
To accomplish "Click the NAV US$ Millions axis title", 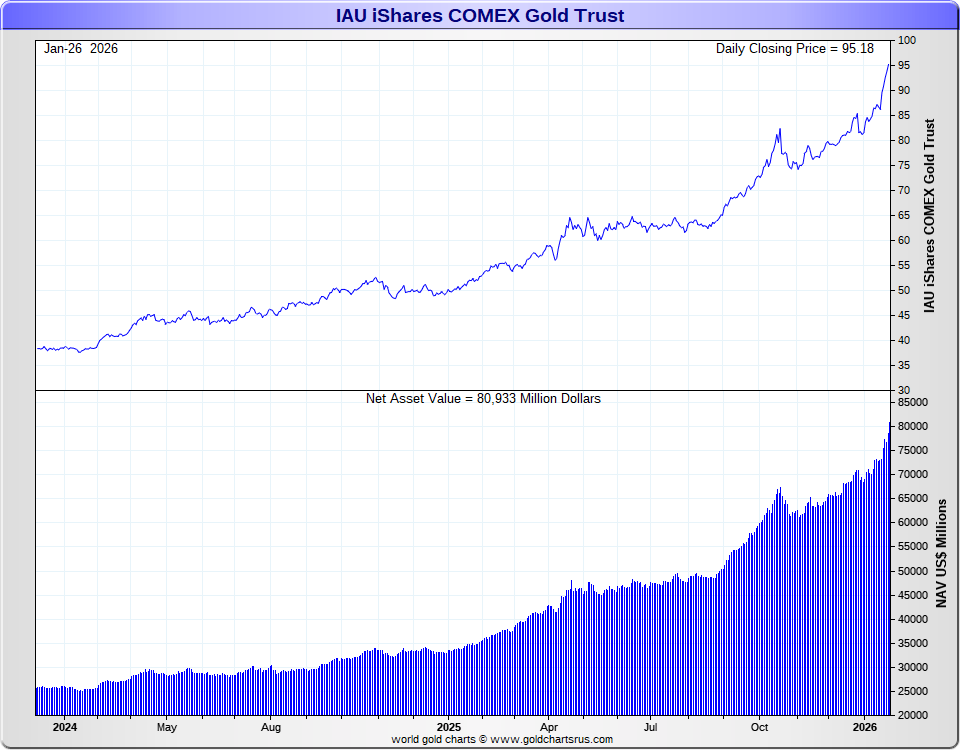I will point(942,553).
